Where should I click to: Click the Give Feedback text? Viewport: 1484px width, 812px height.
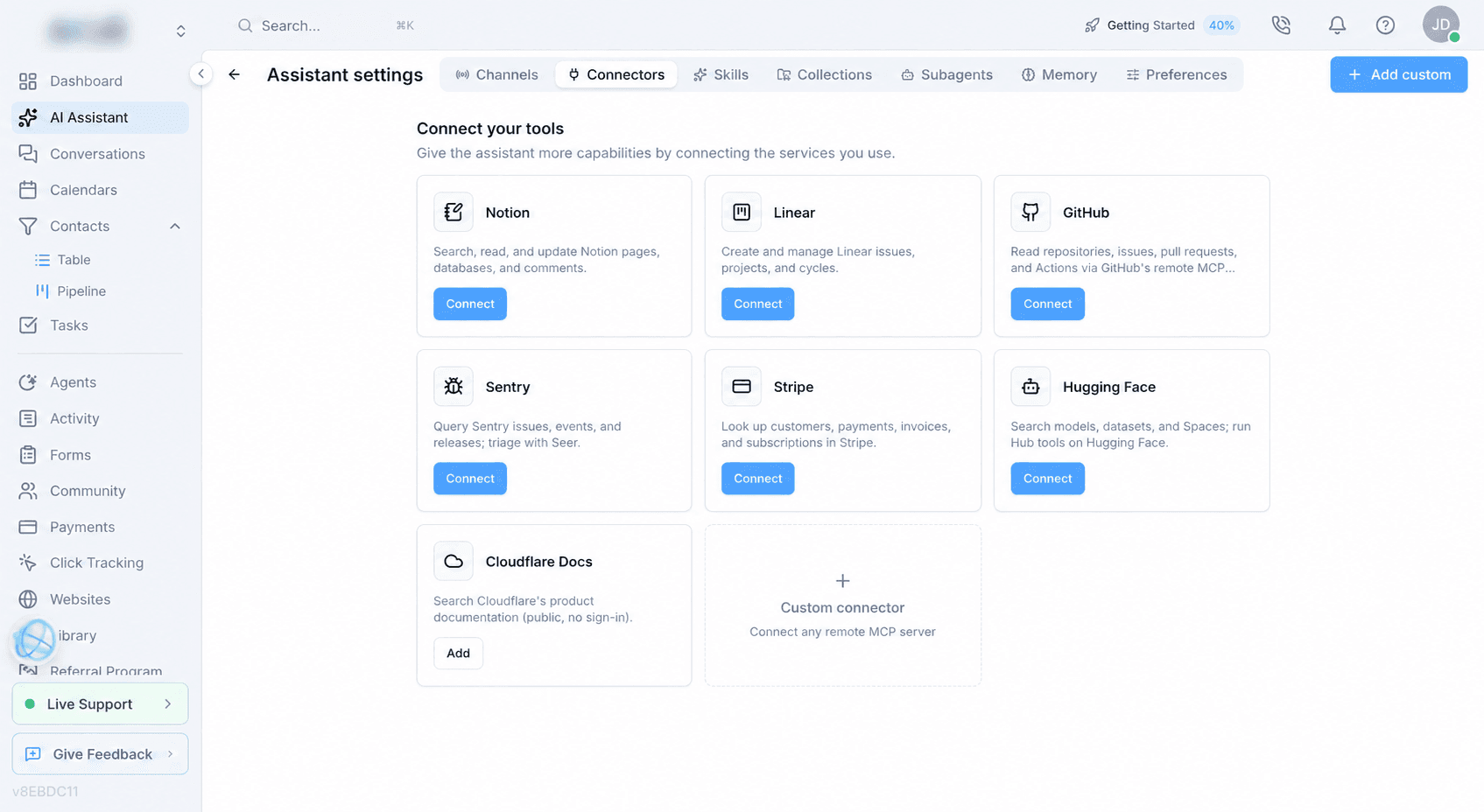(x=102, y=754)
